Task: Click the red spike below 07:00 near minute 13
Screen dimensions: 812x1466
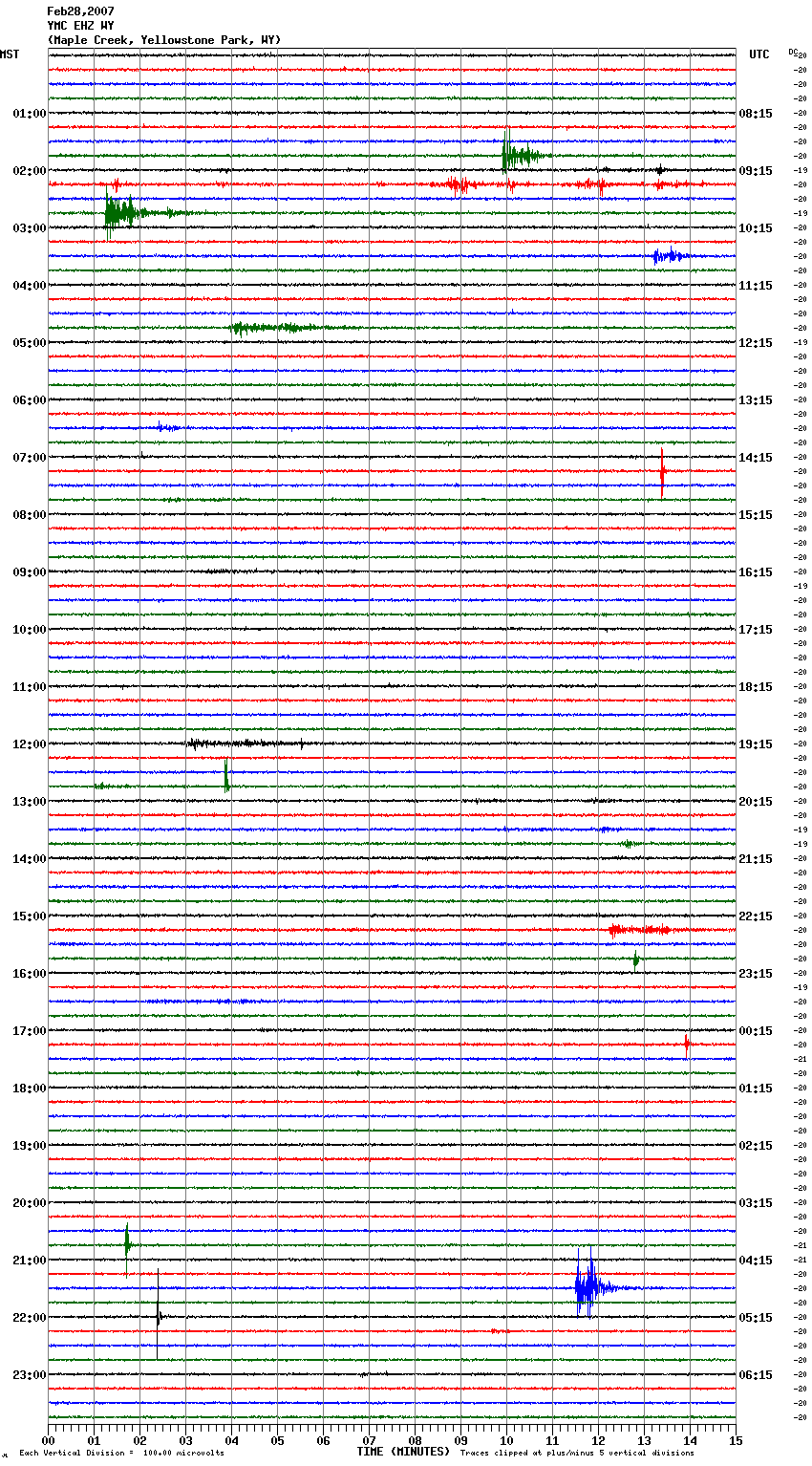Action: click(662, 471)
